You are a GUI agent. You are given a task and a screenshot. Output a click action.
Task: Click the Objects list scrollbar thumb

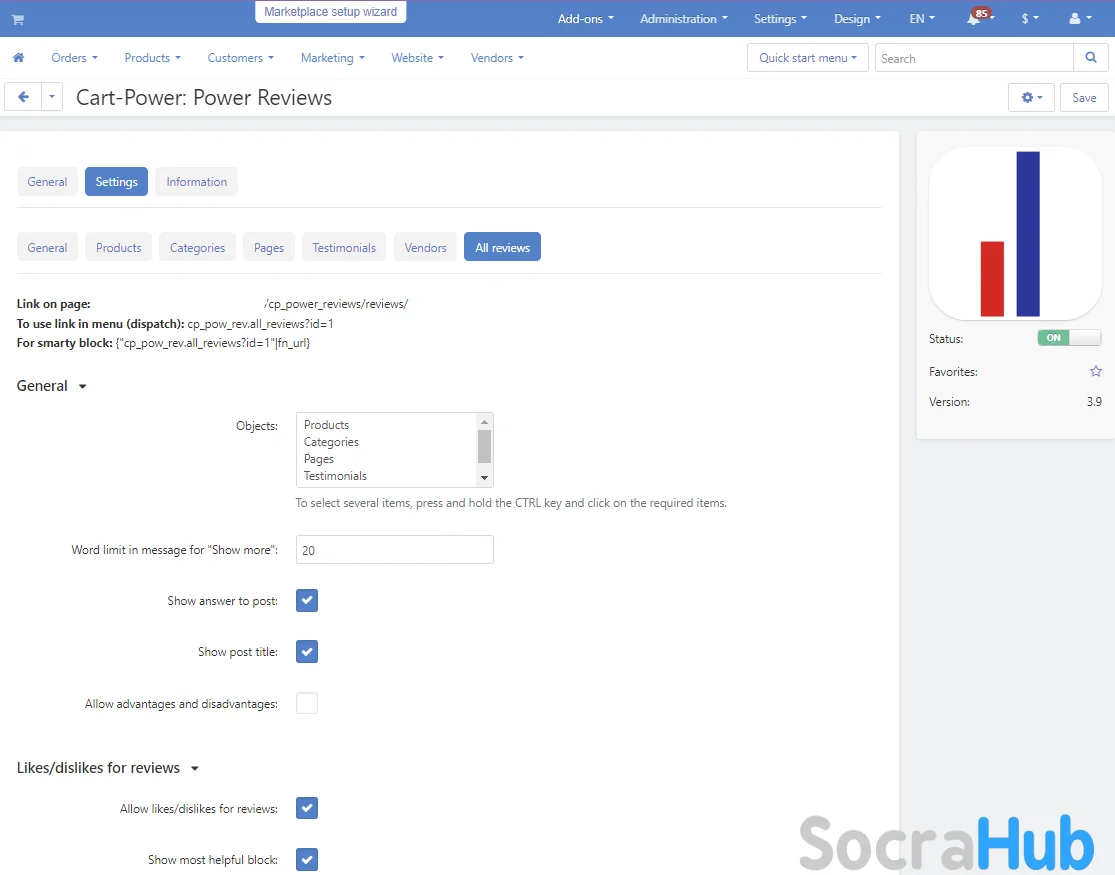click(x=484, y=446)
